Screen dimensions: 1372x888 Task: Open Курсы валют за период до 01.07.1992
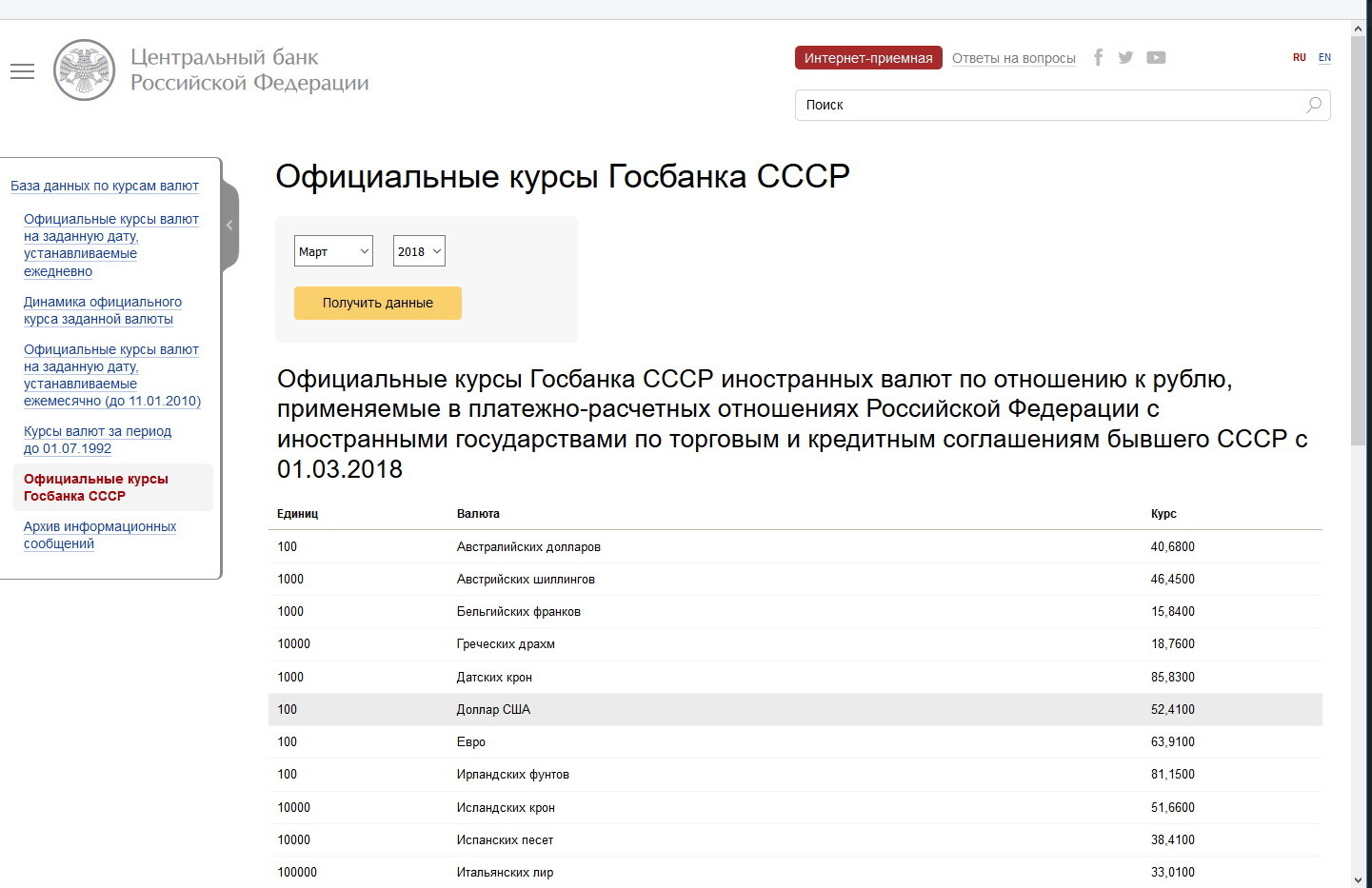97,440
